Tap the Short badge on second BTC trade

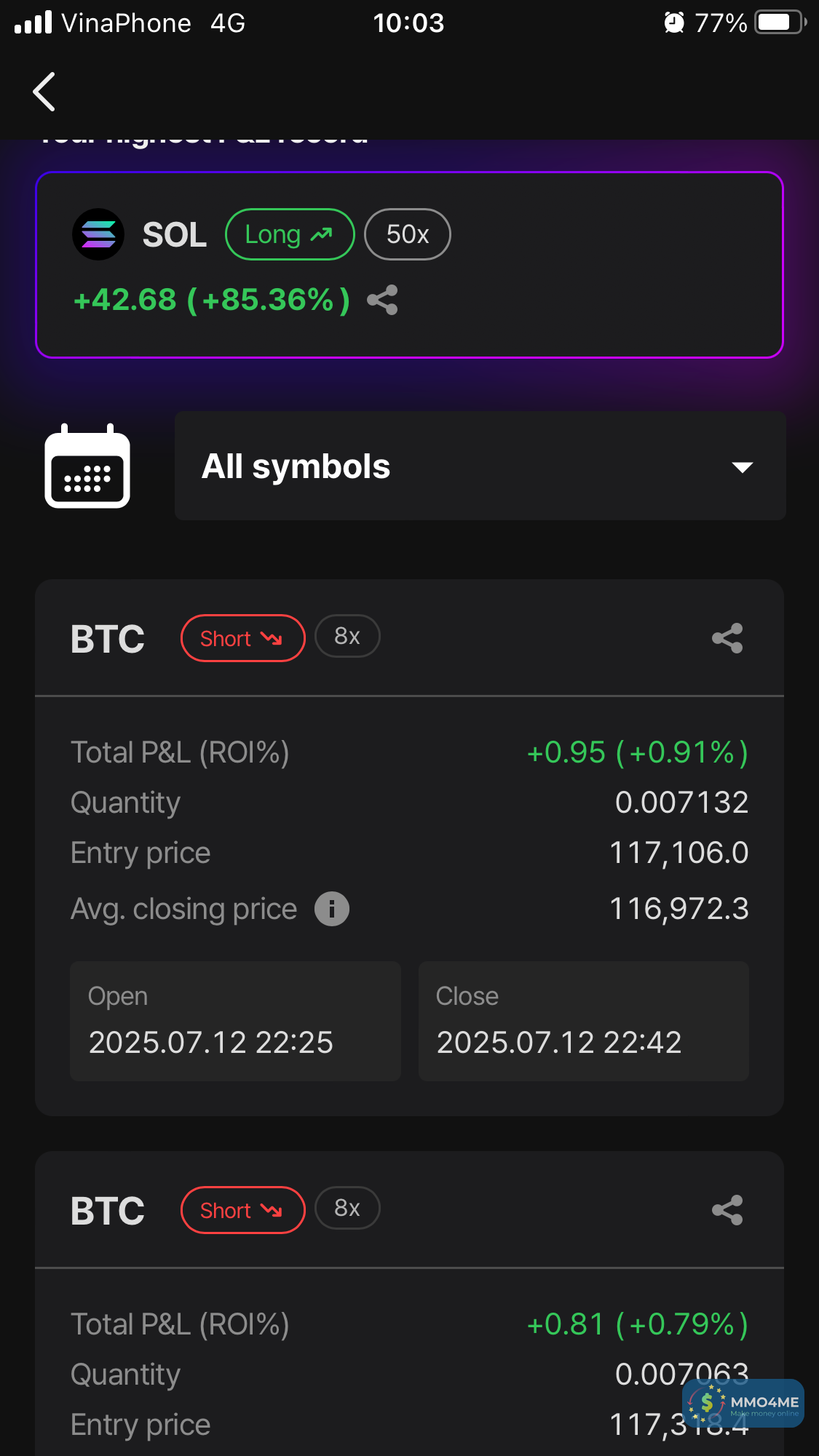[242, 1210]
